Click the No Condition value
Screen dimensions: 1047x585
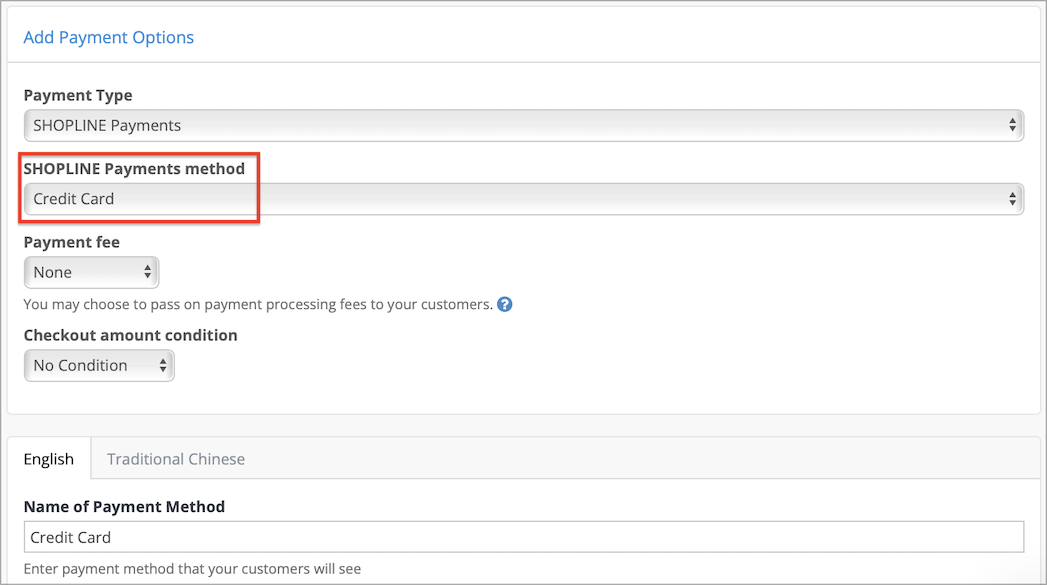tap(80, 365)
